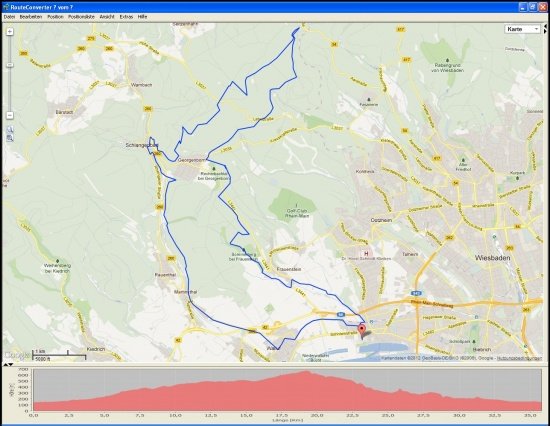Select the red position marker on the map
The image size is (550, 426).
[361, 330]
